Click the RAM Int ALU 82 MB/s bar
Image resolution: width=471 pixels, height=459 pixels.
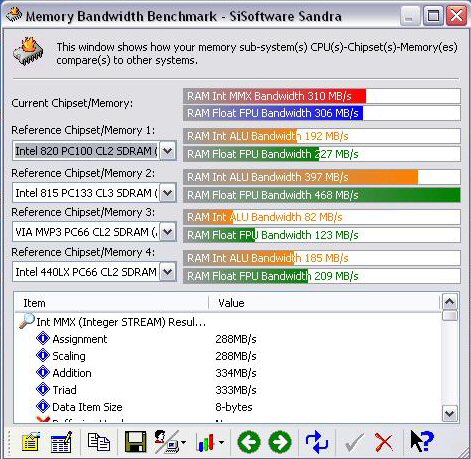322,217
